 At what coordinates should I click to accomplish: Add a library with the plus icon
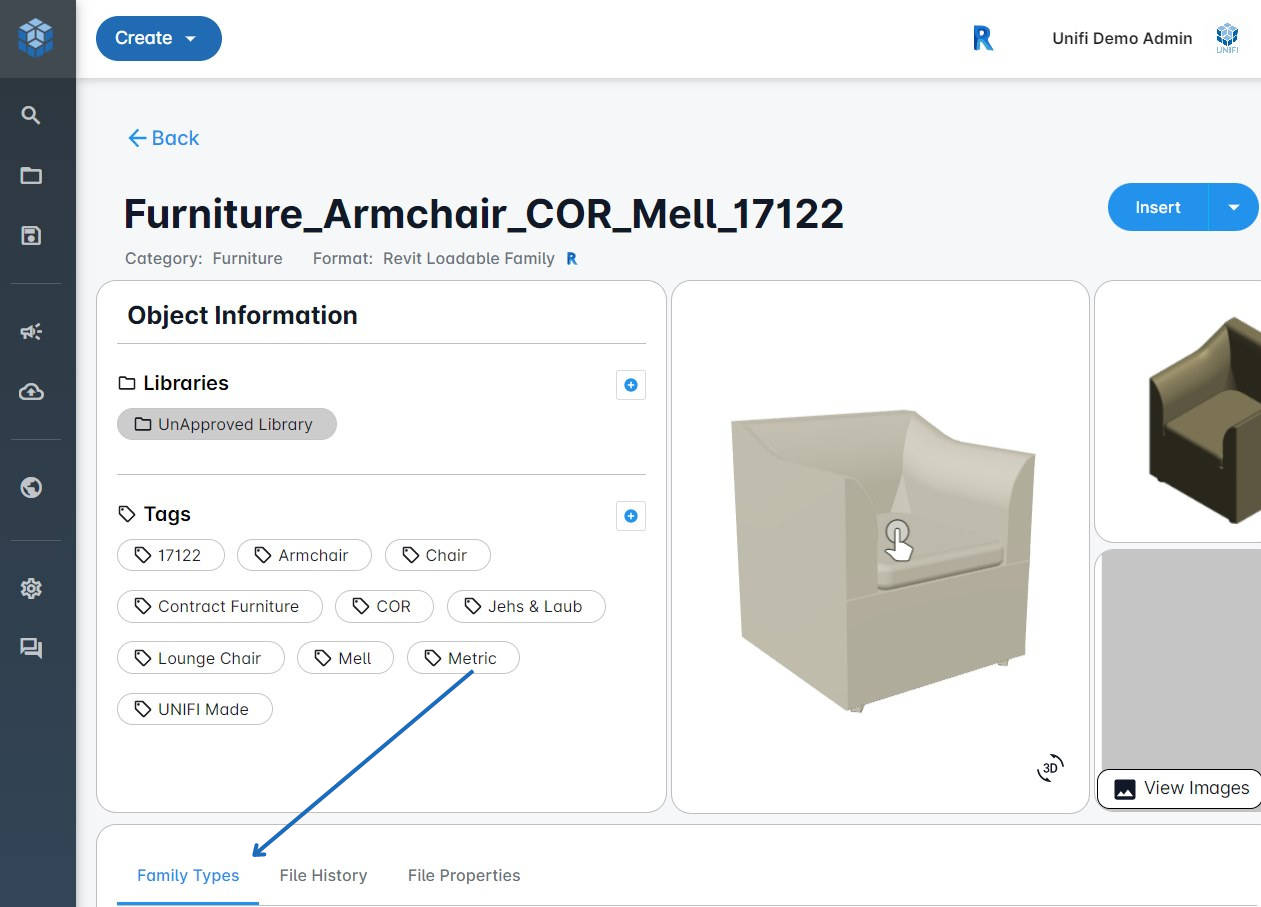coord(630,385)
